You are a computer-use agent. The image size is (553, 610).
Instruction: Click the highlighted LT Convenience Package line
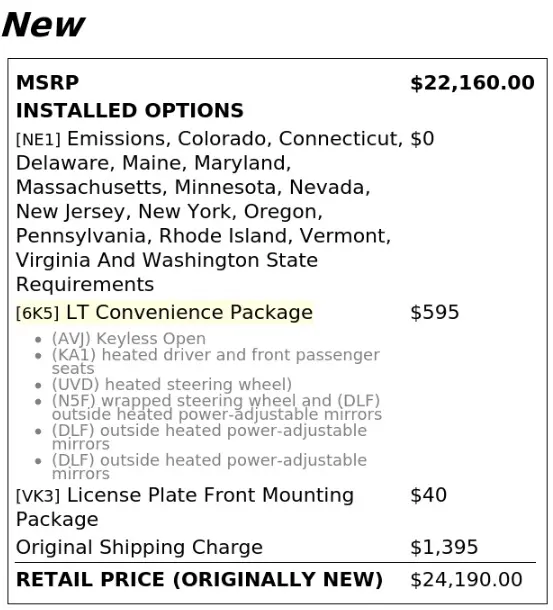click(x=164, y=312)
